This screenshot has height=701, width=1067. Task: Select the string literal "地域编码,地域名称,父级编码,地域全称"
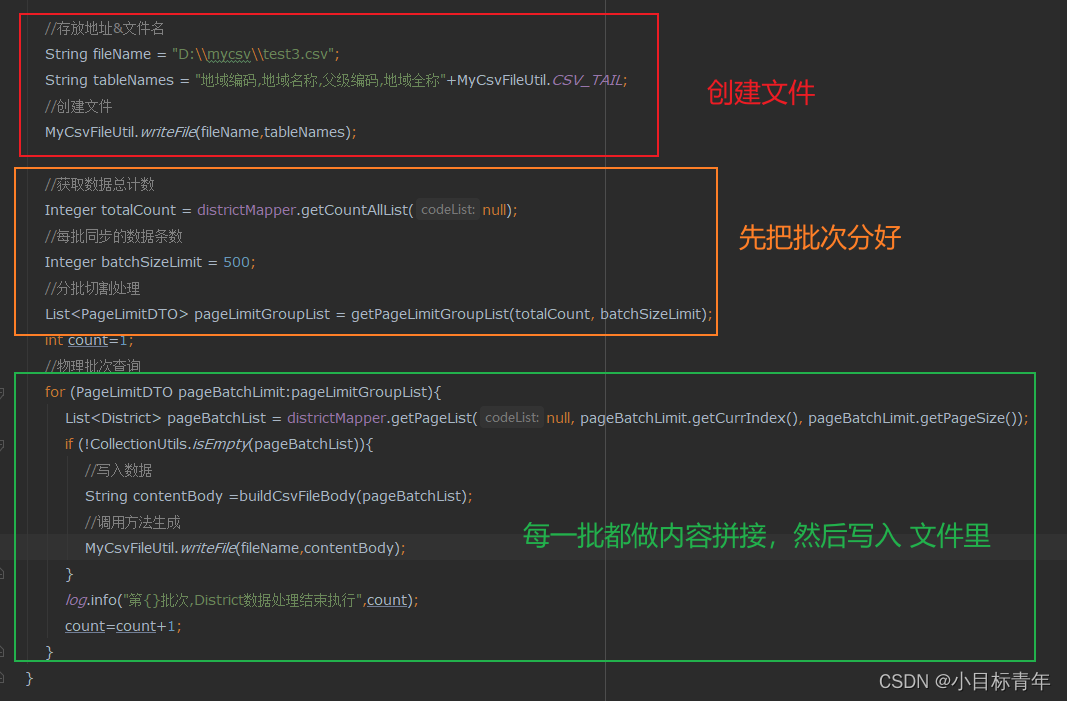[321, 80]
